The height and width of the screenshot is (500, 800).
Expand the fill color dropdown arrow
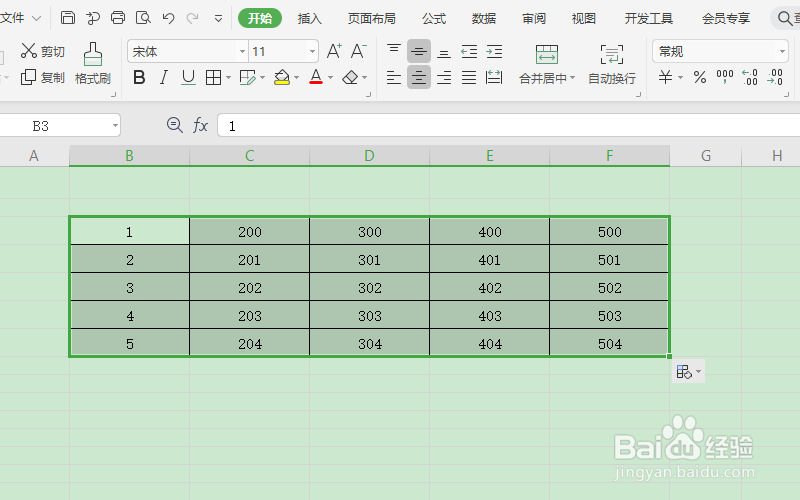296,78
